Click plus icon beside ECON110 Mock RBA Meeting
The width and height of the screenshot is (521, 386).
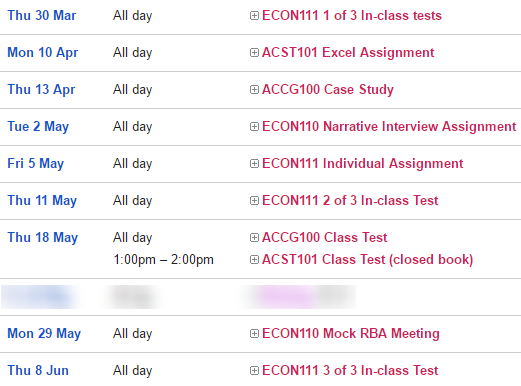click(254, 334)
